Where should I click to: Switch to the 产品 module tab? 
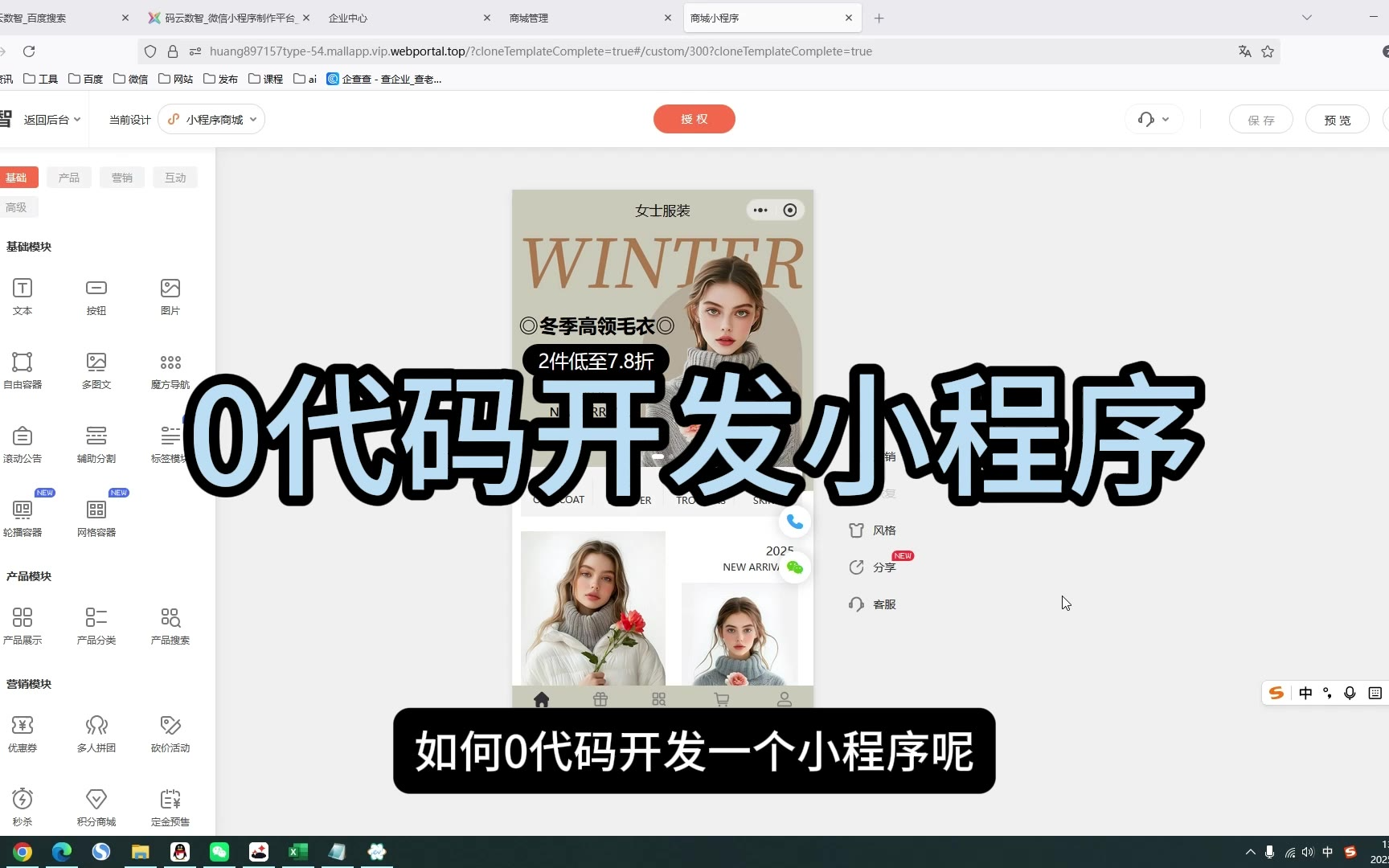click(x=69, y=178)
